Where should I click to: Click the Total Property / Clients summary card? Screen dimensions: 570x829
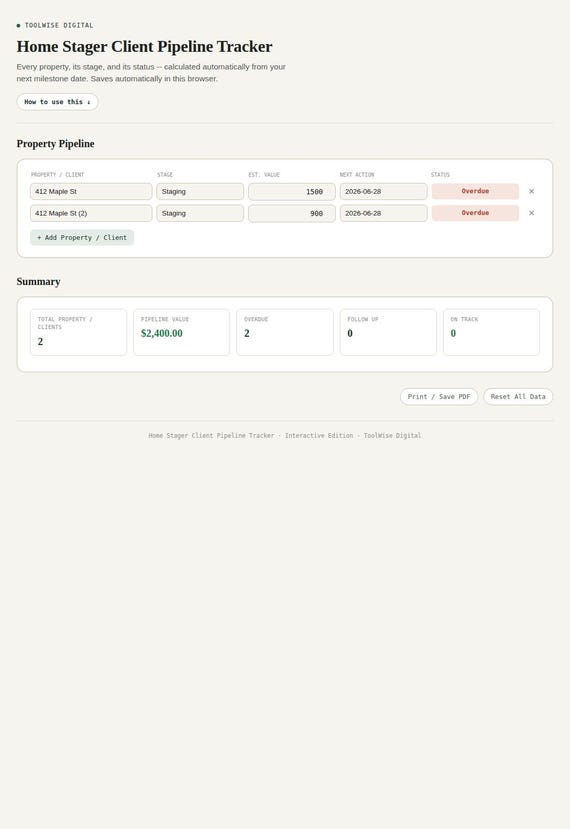point(78,332)
